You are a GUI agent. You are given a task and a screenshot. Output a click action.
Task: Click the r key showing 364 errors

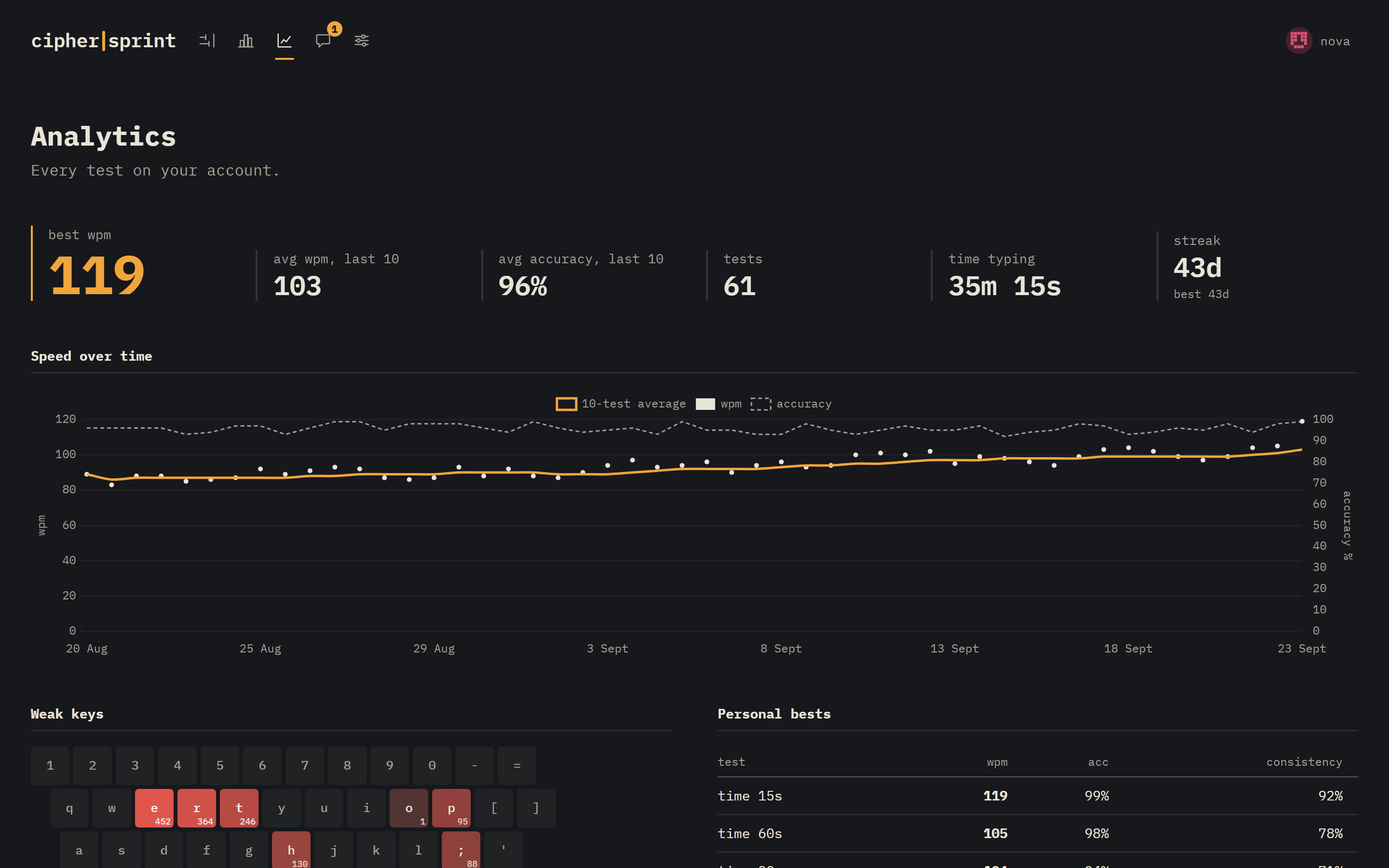[197, 808]
